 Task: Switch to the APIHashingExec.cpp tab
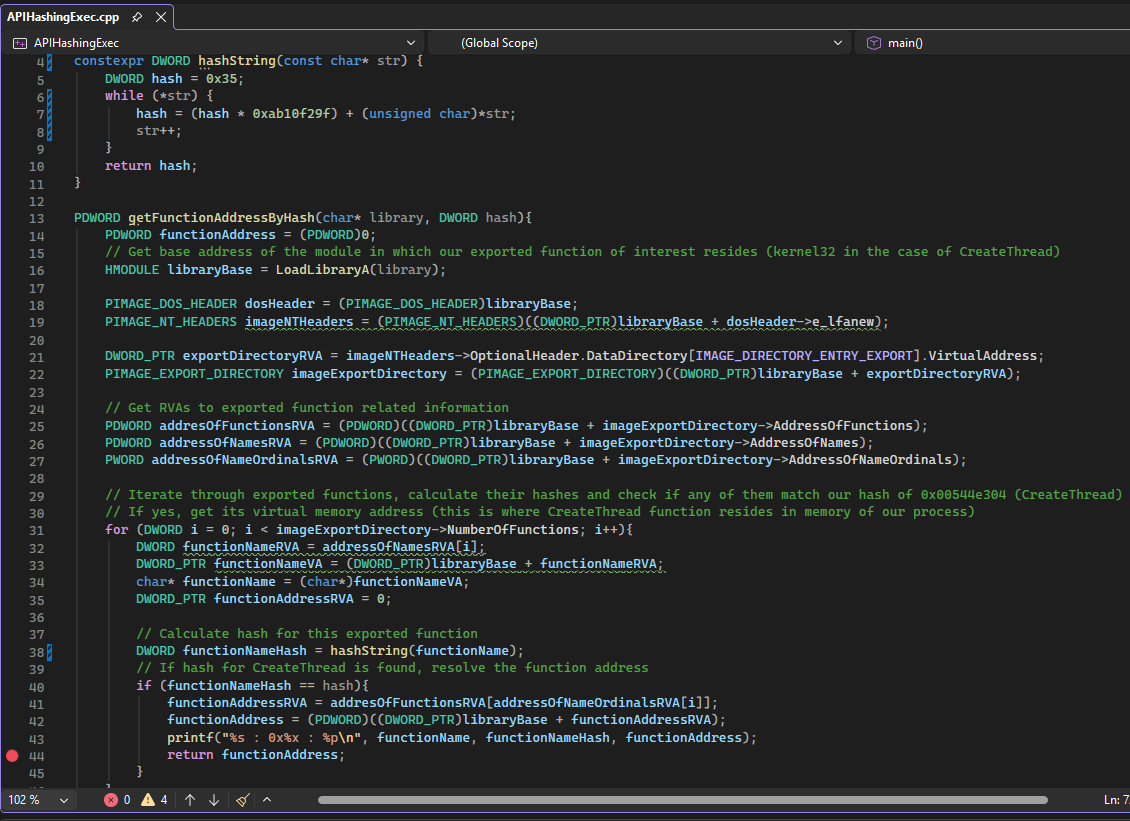pos(63,17)
